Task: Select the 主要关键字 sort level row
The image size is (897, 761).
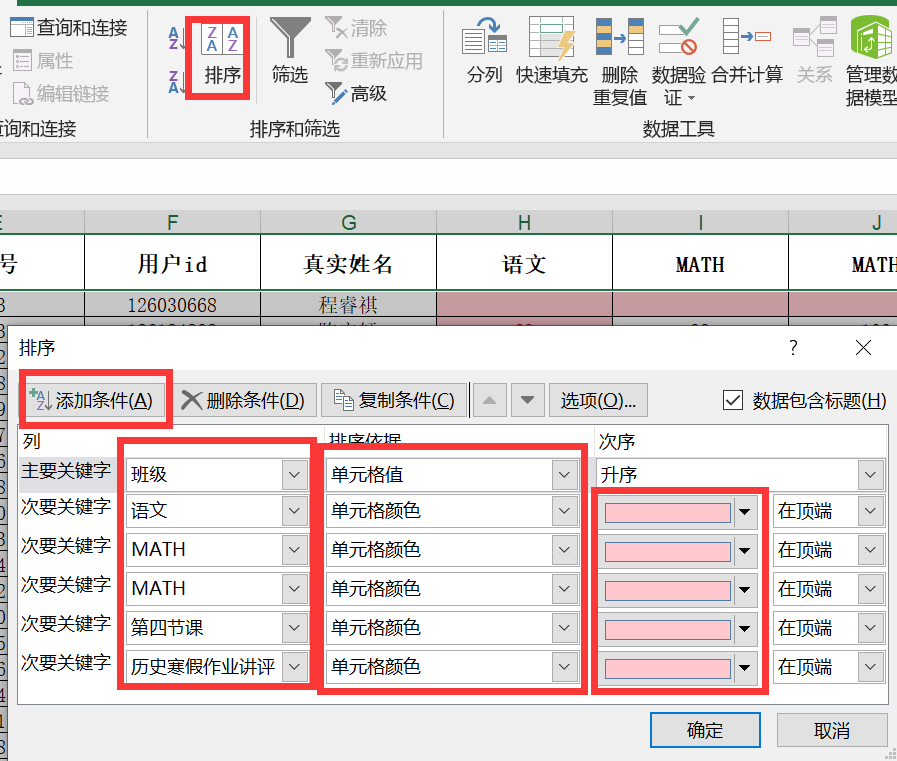Action: click(66, 473)
